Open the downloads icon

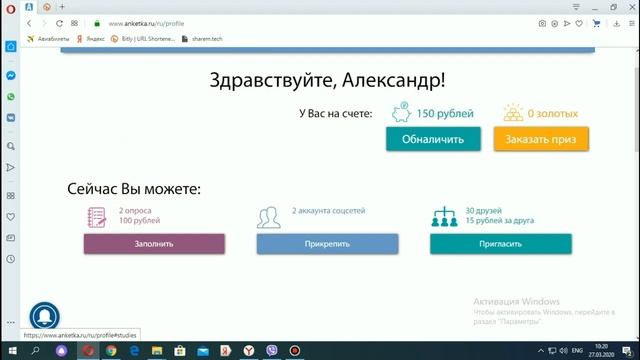pos(616,24)
